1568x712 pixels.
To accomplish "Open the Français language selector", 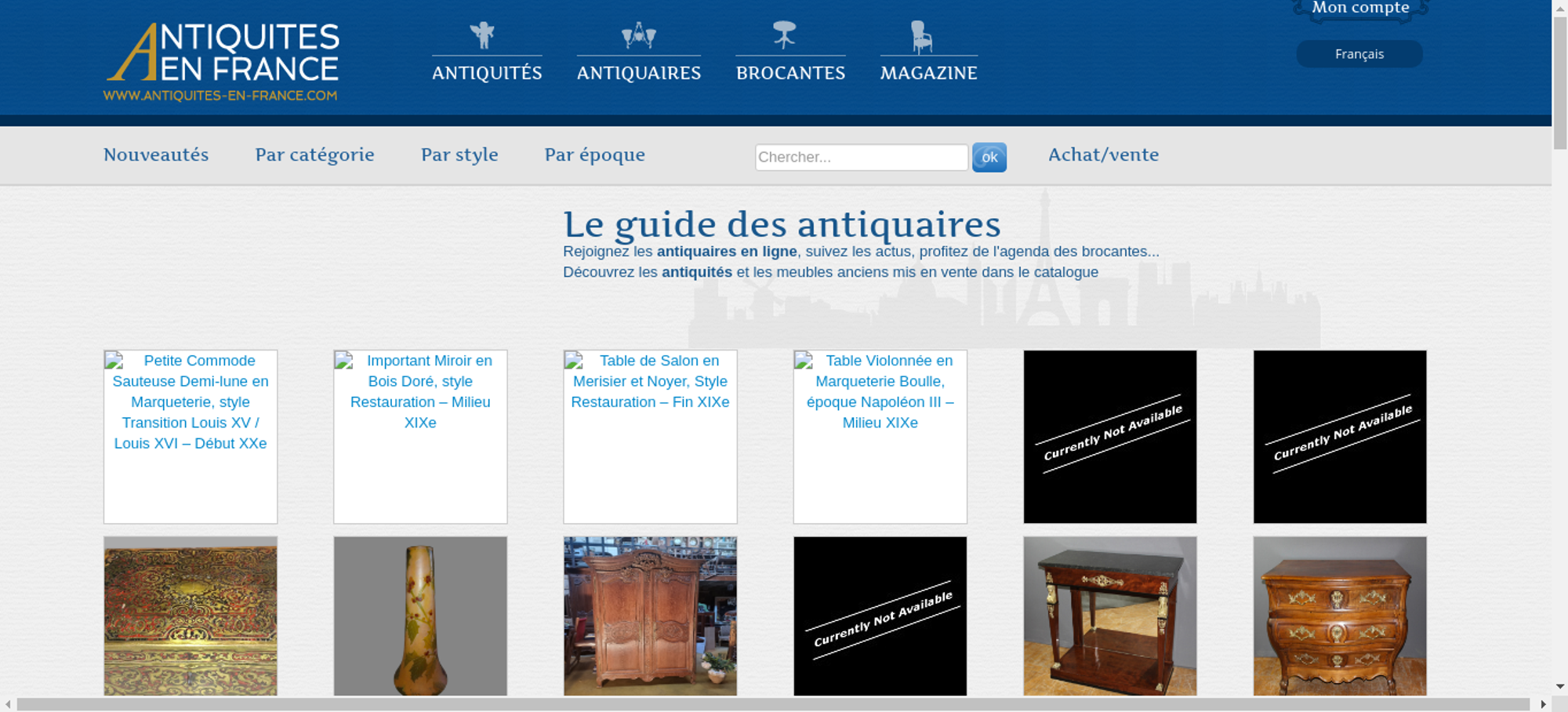I will (1359, 54).
